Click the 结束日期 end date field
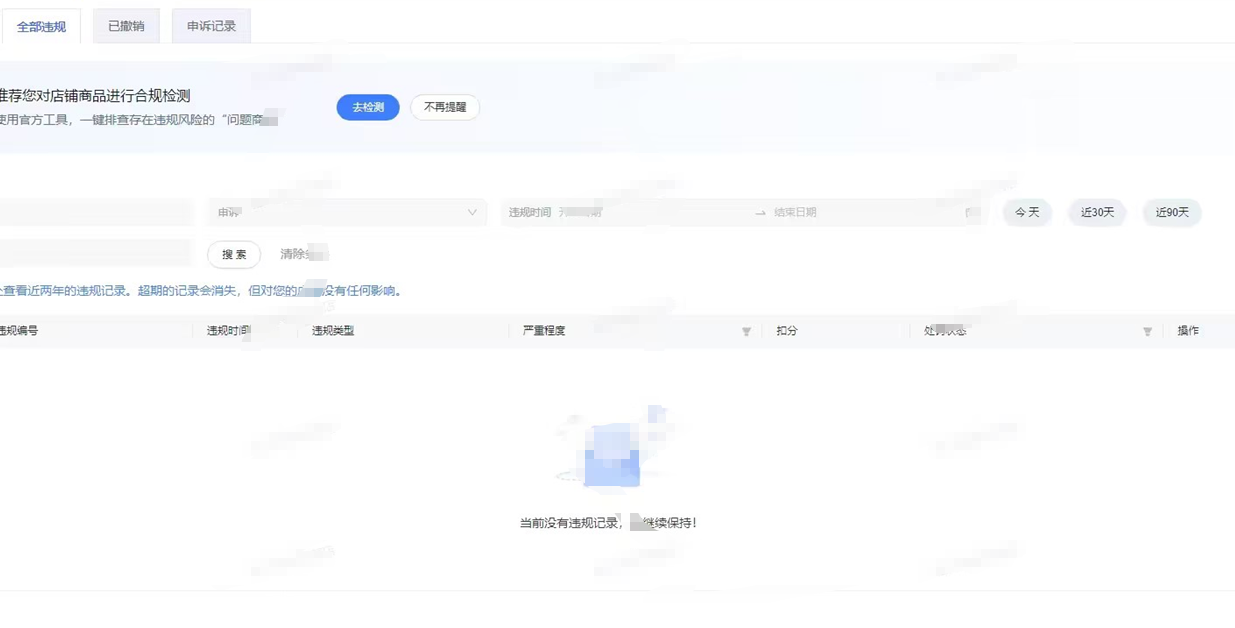Screen dimensions: 1235x628 (860, 212)
